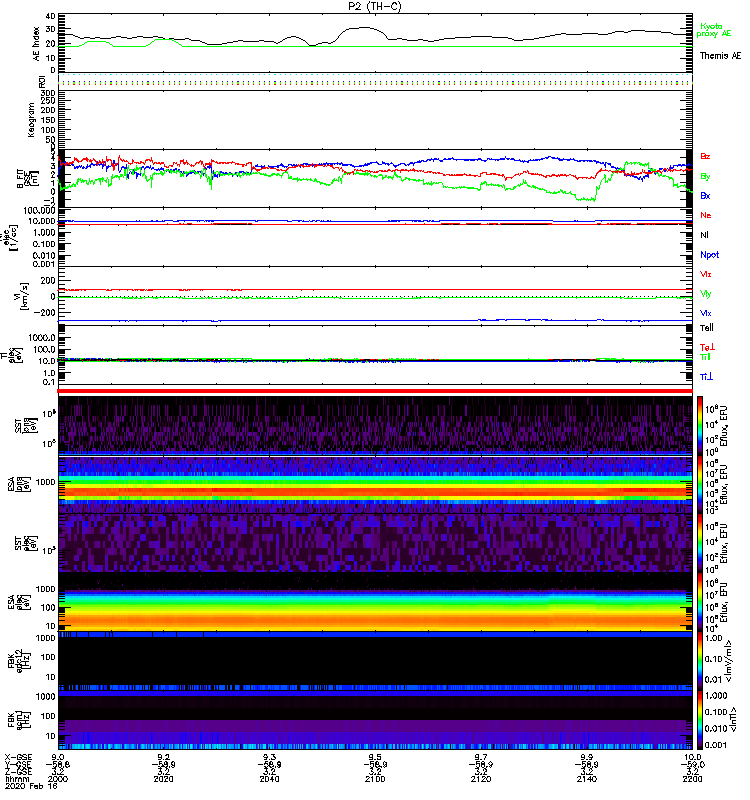750x800 pixels.
Task: Click the "B_FIT GSE [nT]" axis title
Action: coord(27,179)
